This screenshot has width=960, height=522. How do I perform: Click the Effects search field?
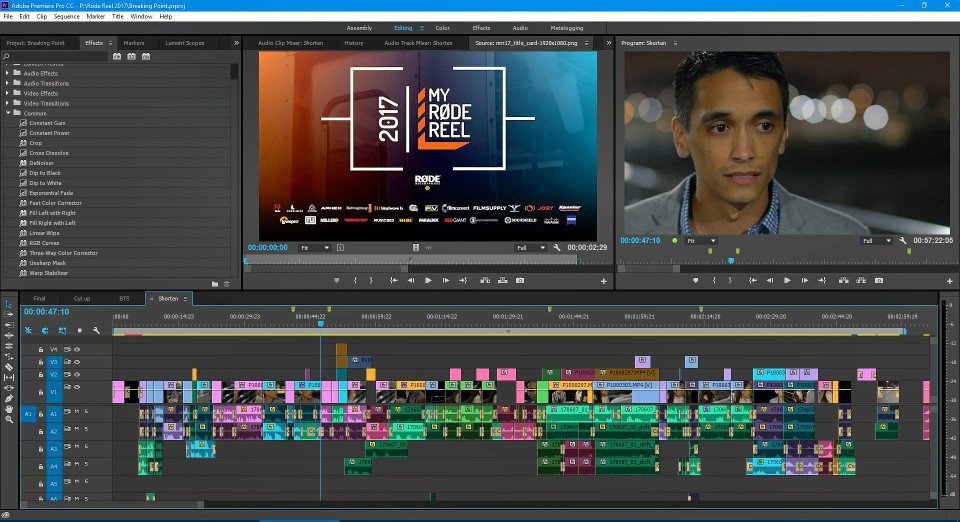coord(59,56)
